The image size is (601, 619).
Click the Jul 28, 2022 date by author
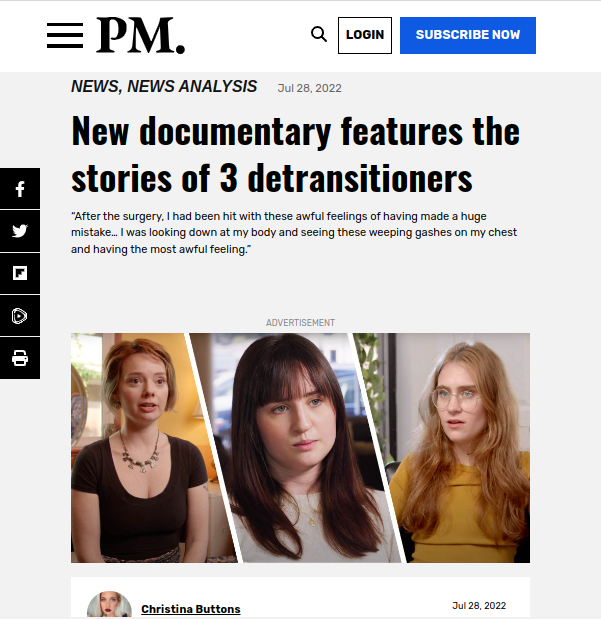479,606
